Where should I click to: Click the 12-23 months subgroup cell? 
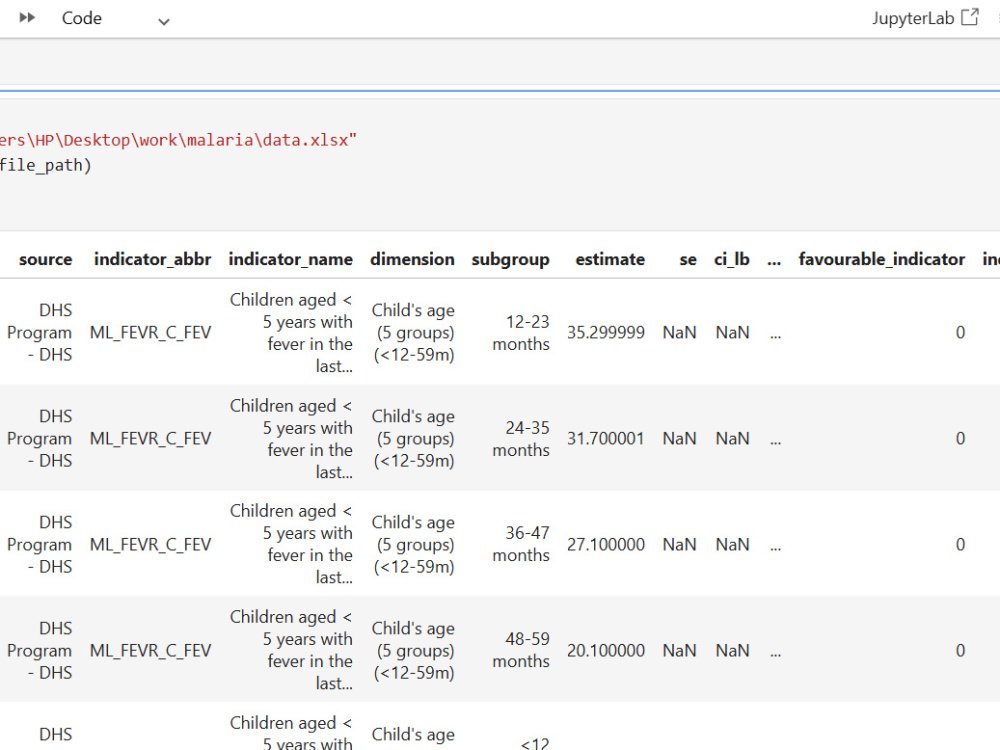[521, 333]
